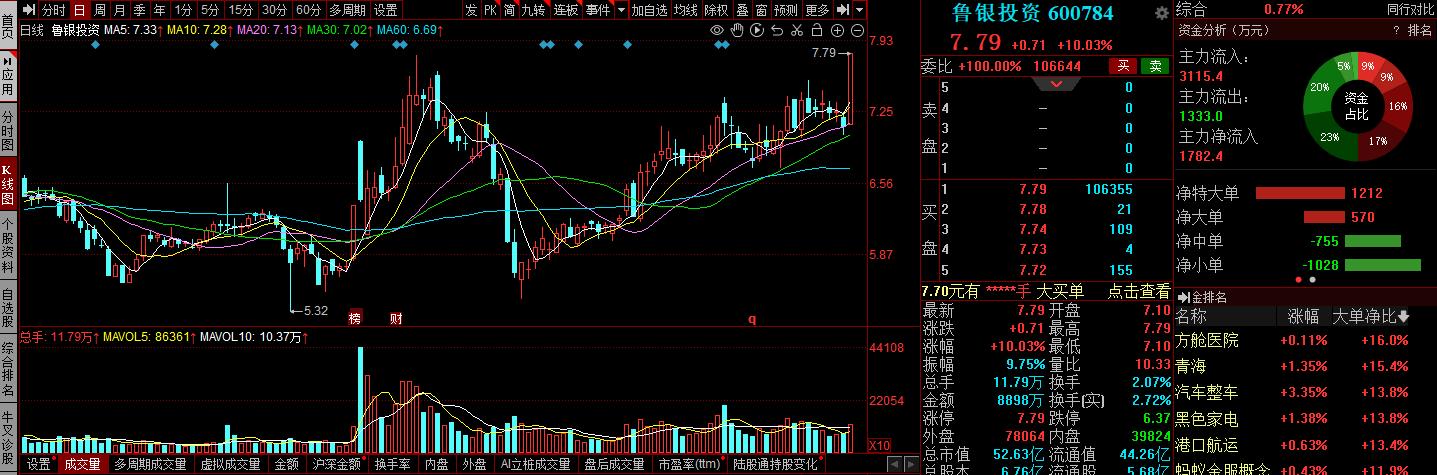Click the green 卖 sell button
1437x475 pixels.
(x=1156, y=66)
